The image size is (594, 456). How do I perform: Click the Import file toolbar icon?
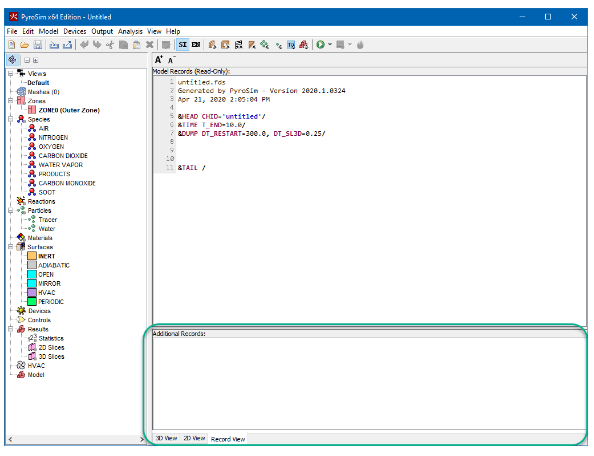(54, 45)
